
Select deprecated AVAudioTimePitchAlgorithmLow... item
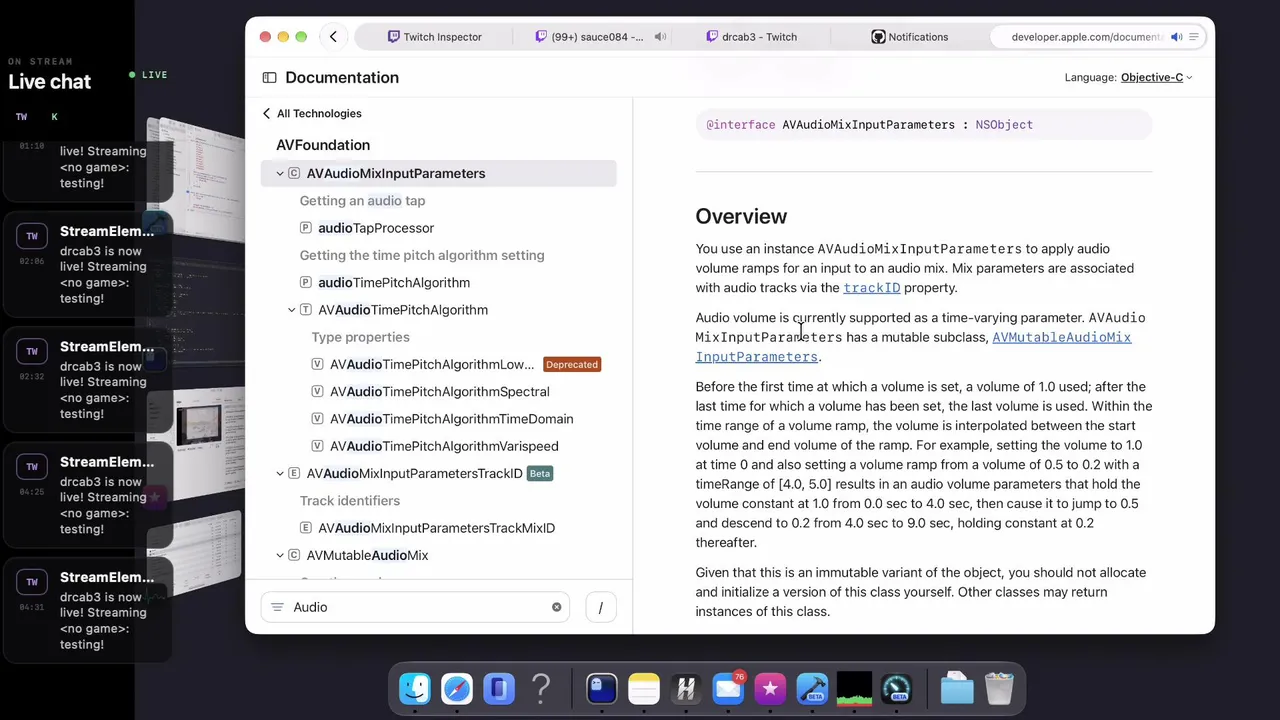click(x=432, y=365)
